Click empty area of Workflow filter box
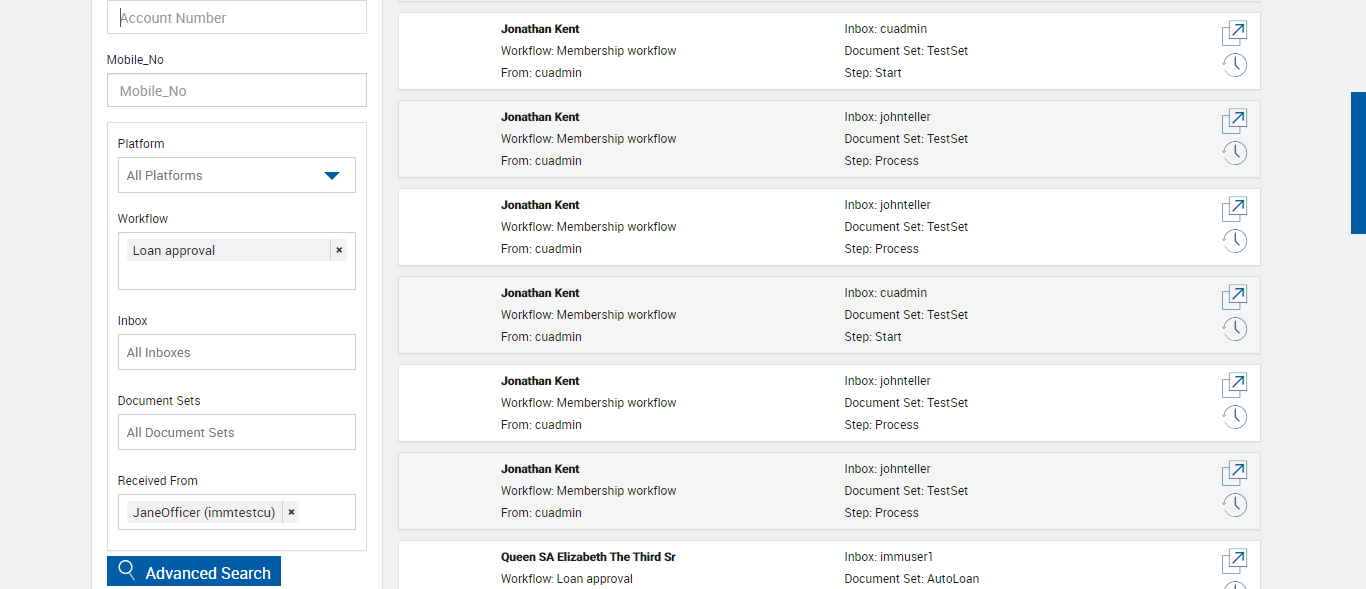The image size is (1366, 589). tap(236, 276)
